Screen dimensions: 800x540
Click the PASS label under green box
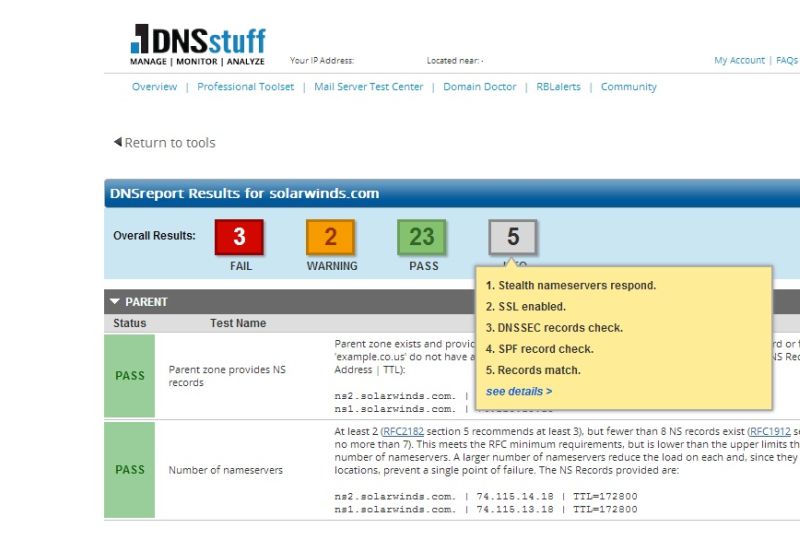click(423, 266)
